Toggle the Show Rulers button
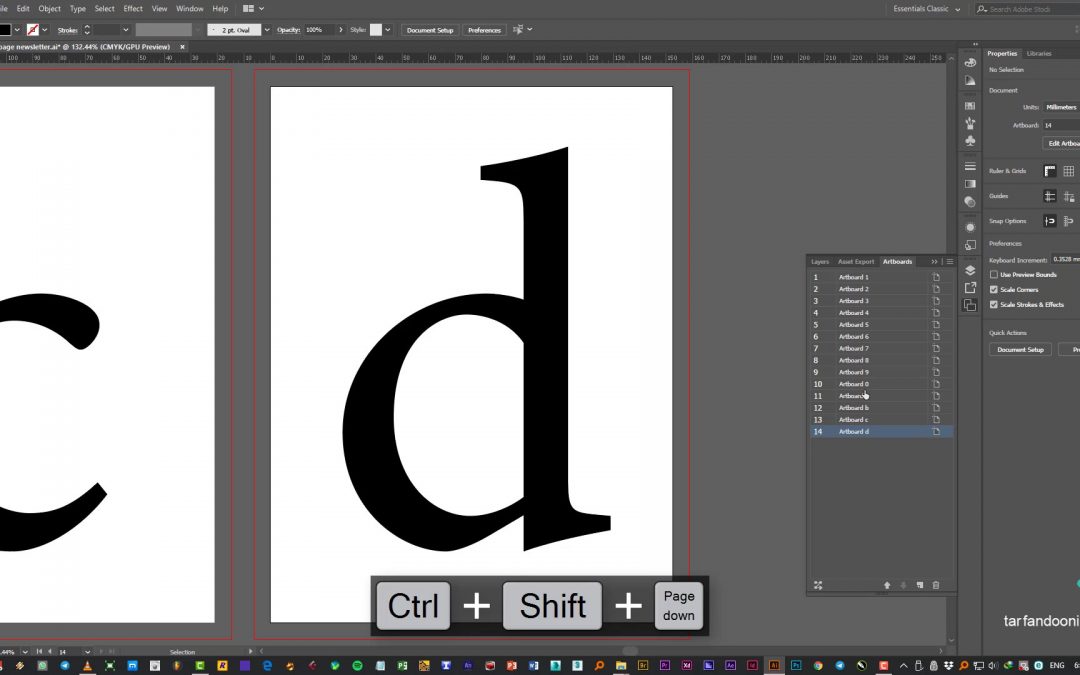The height and width of the screenshot is (675, 1080). (1050, 171)
